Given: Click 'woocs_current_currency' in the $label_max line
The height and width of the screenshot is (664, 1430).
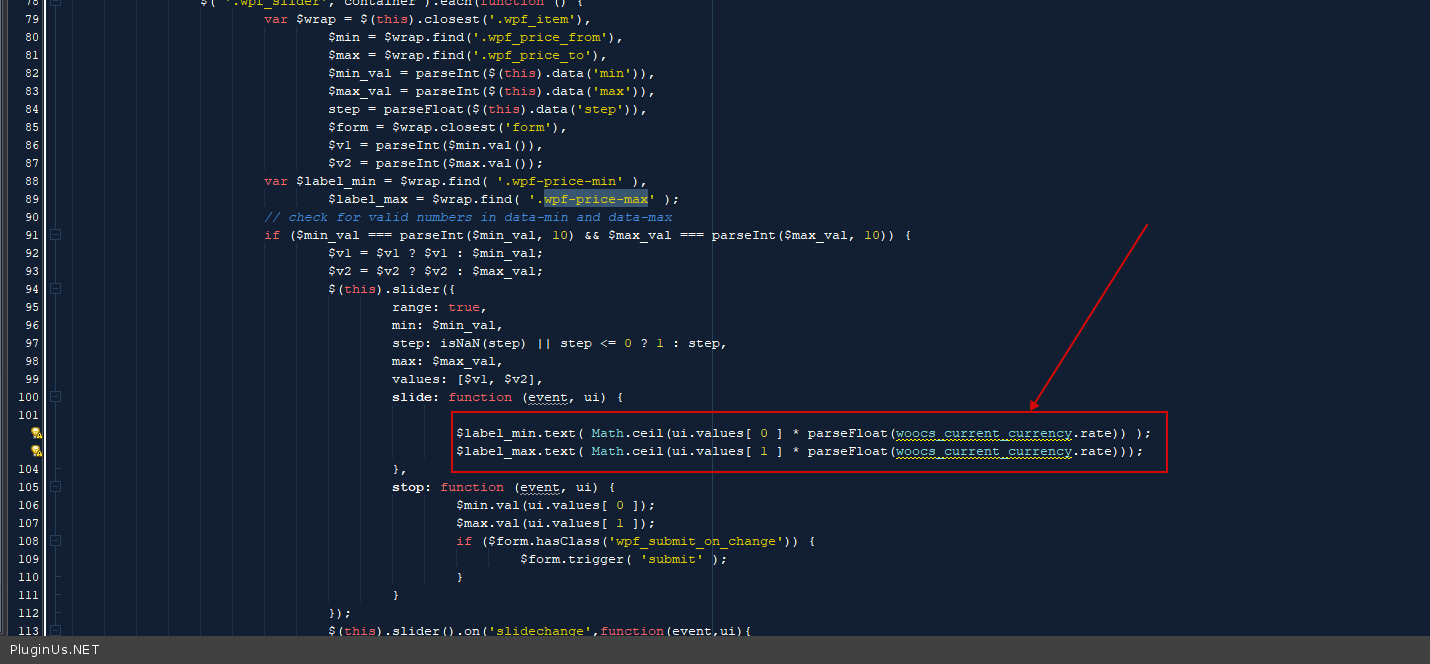Looking at the screenshot, I should (984, 451).
